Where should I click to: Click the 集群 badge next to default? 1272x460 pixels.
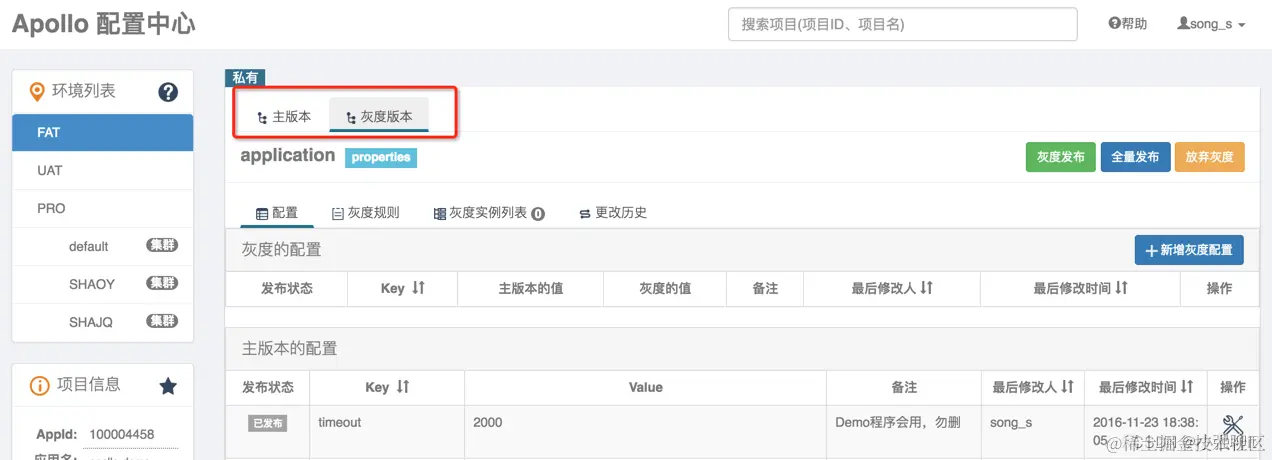tap(162, 246)
